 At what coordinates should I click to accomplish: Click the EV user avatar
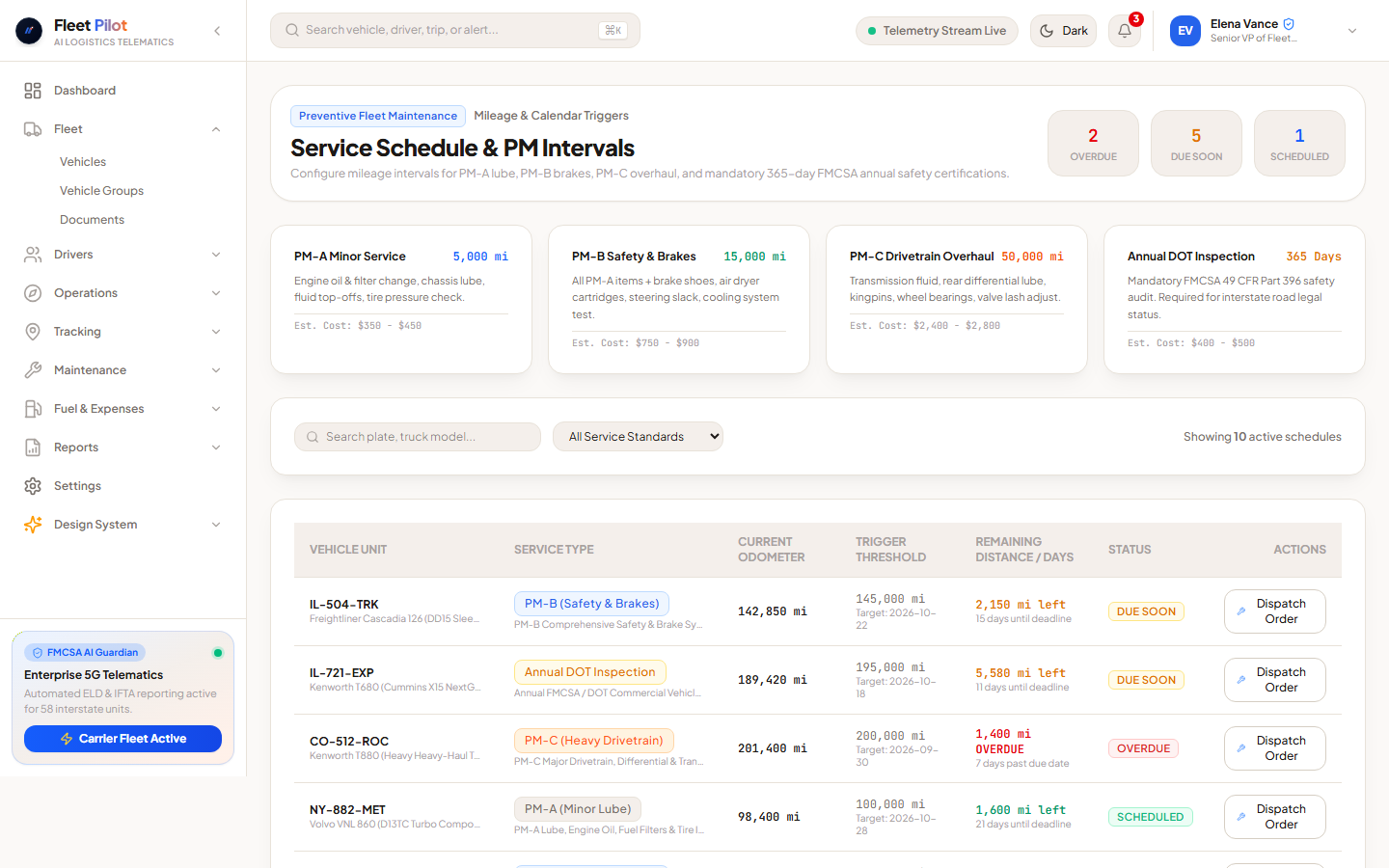(1185, 31)
